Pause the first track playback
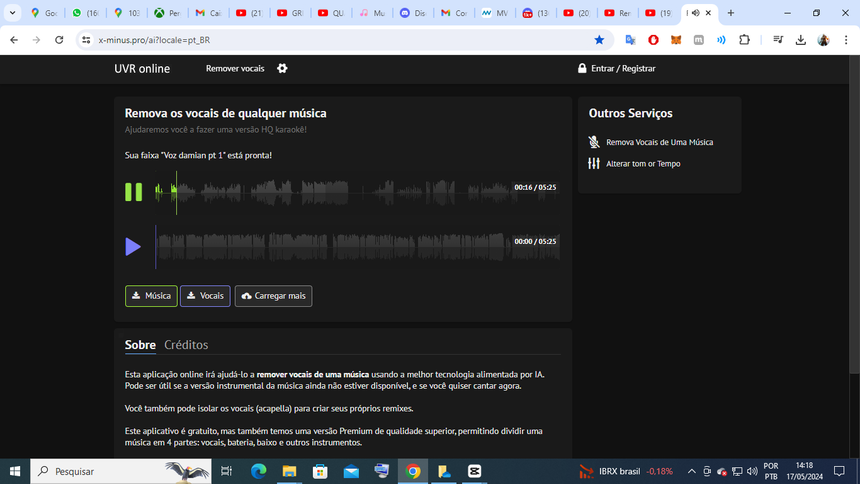Viewport: 860px width, 484px height. coord(133,192)
